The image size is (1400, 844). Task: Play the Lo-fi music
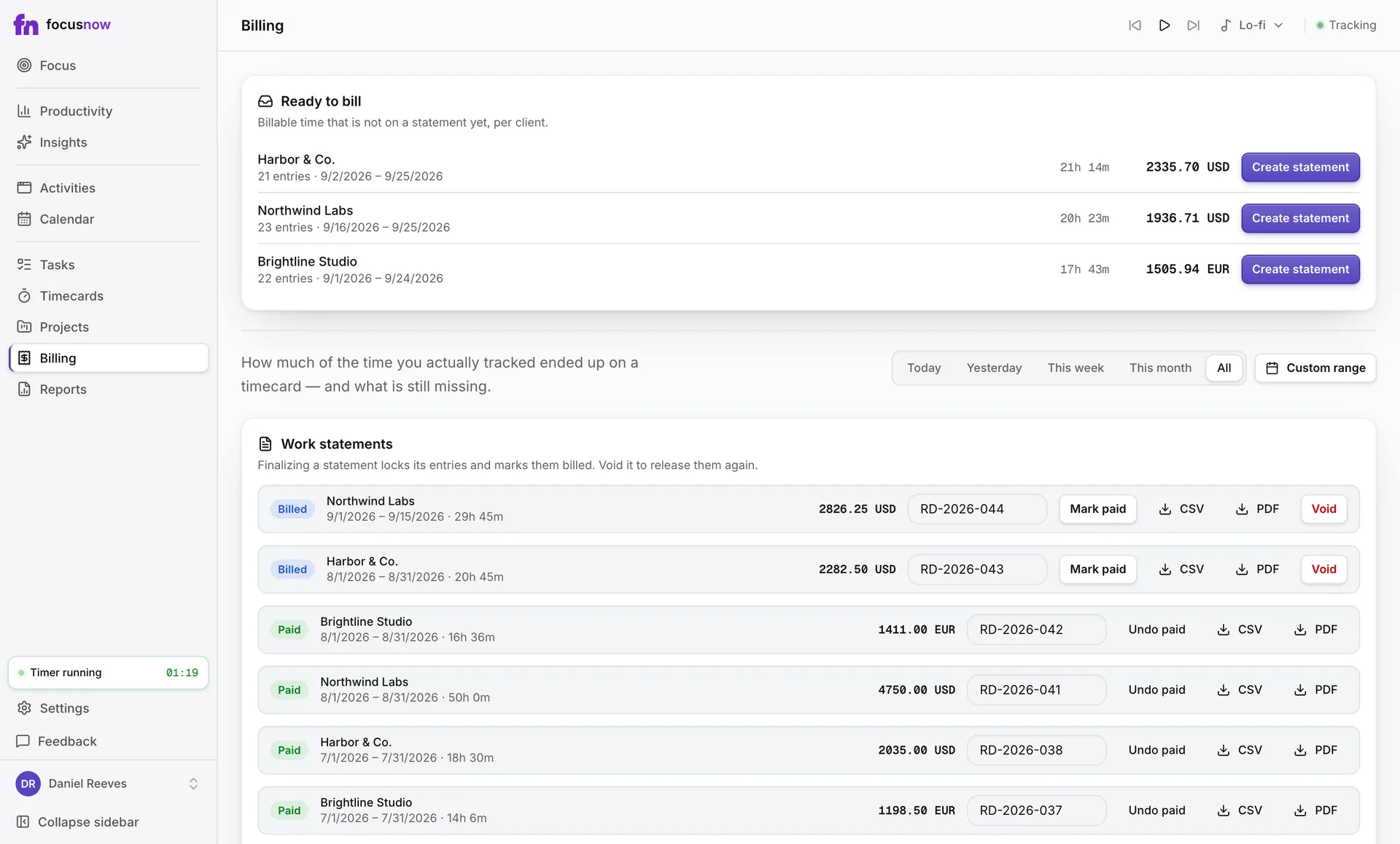point(1164,25)
